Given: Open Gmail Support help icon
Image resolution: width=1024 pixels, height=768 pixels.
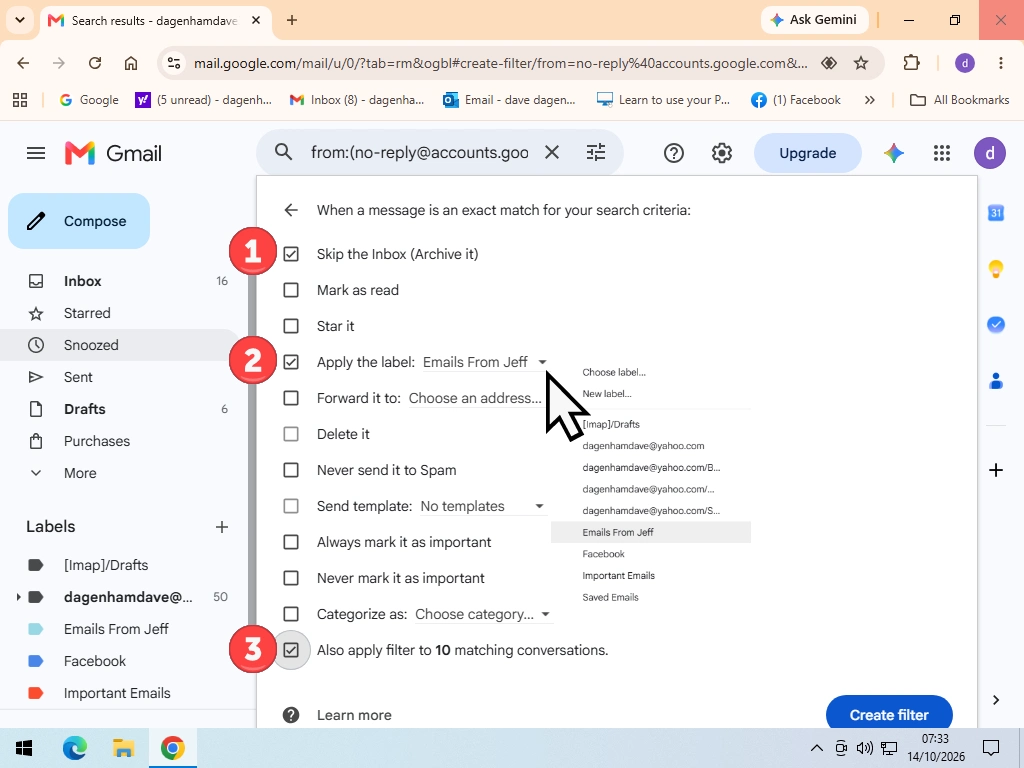Looking at the screenshot, I should (673, 153).
